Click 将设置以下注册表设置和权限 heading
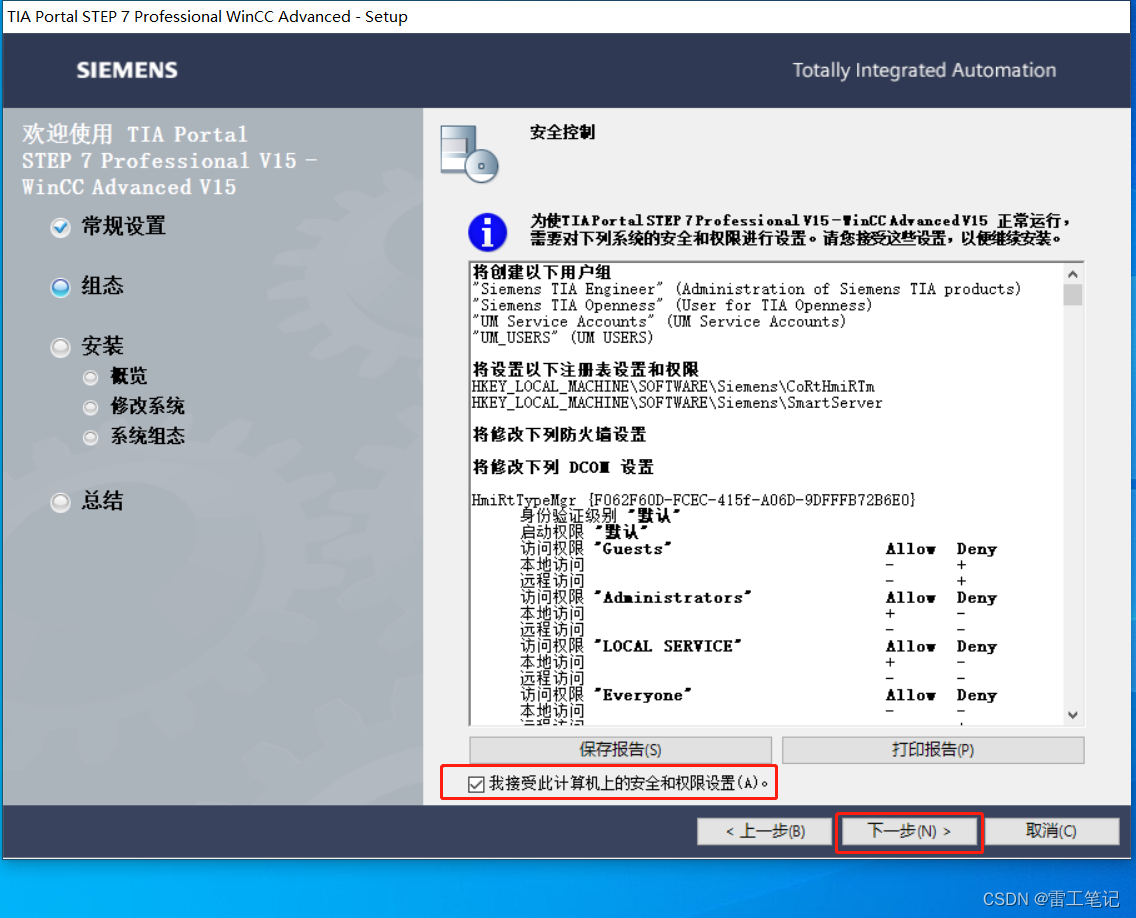Image resolution: width=1136 pixels, height=918 pixels. pyautogui.click(x=585, y=370)
